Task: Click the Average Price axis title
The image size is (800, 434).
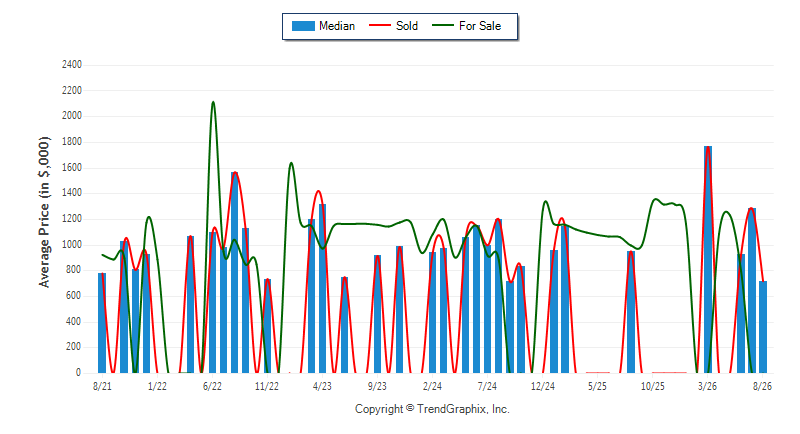Action: point(45,212)
